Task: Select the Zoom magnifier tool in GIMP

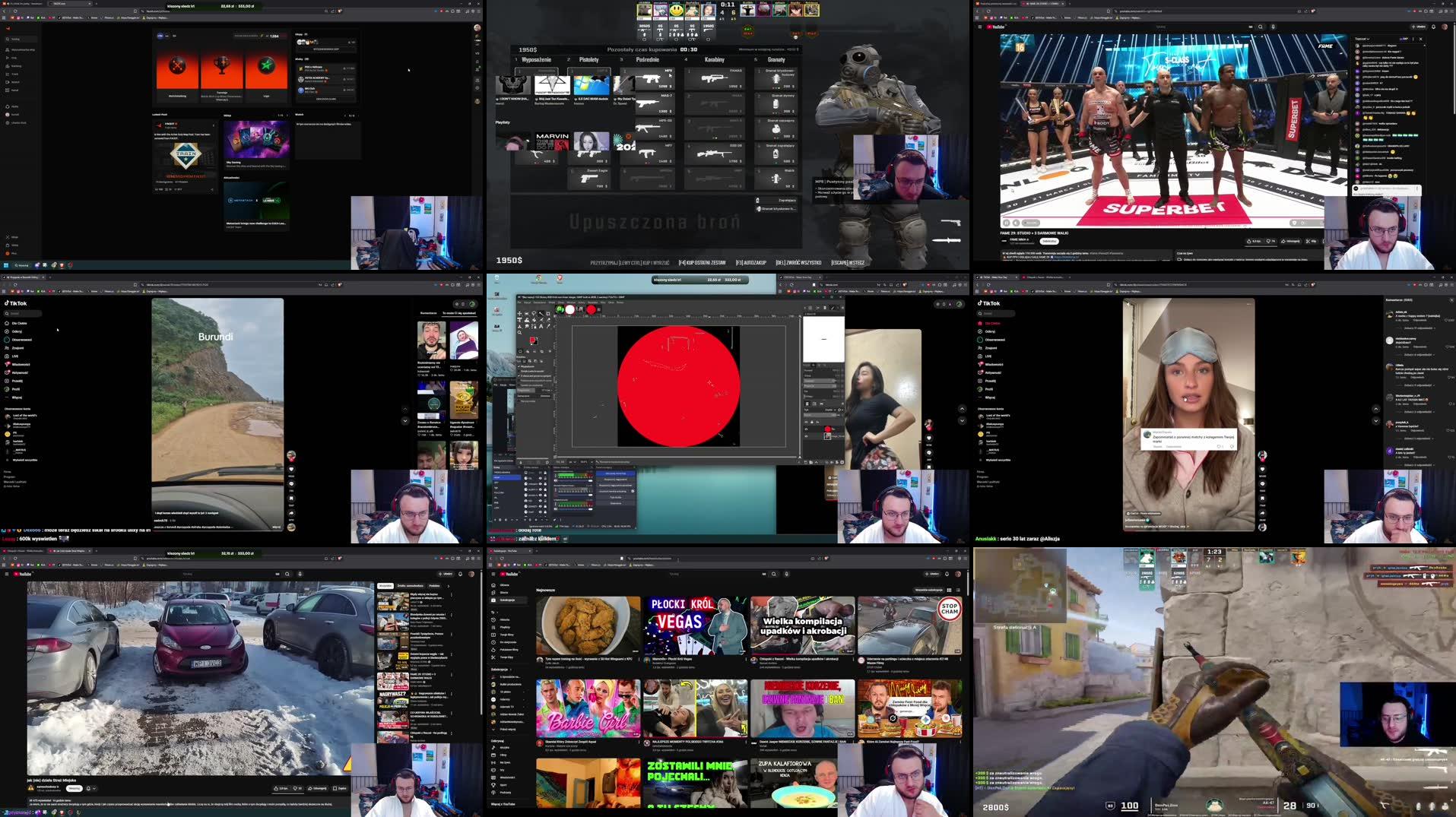Action: point(520,332)
